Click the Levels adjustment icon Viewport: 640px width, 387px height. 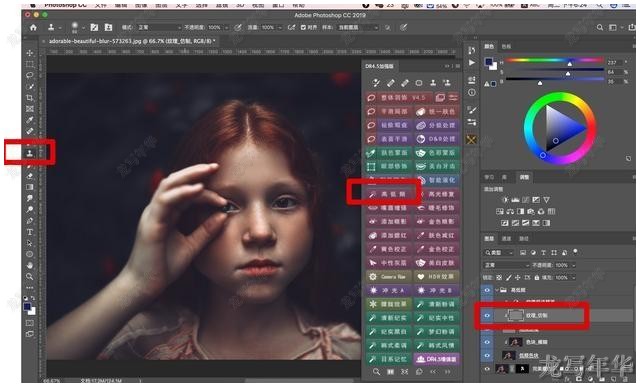click(515, 200)
